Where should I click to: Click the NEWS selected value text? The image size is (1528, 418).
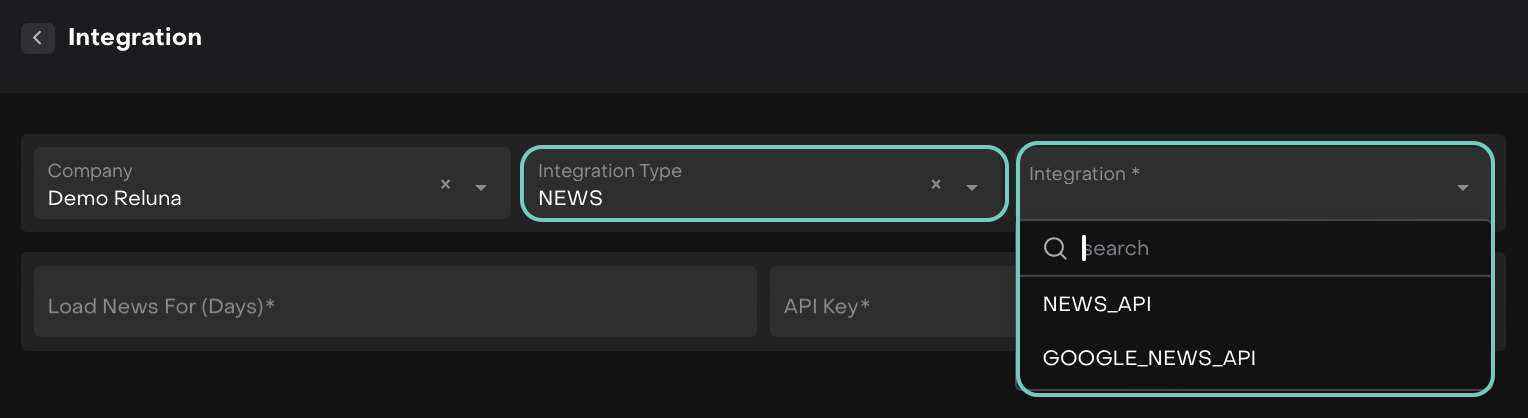pyautogui.click(x=571, y=198)
